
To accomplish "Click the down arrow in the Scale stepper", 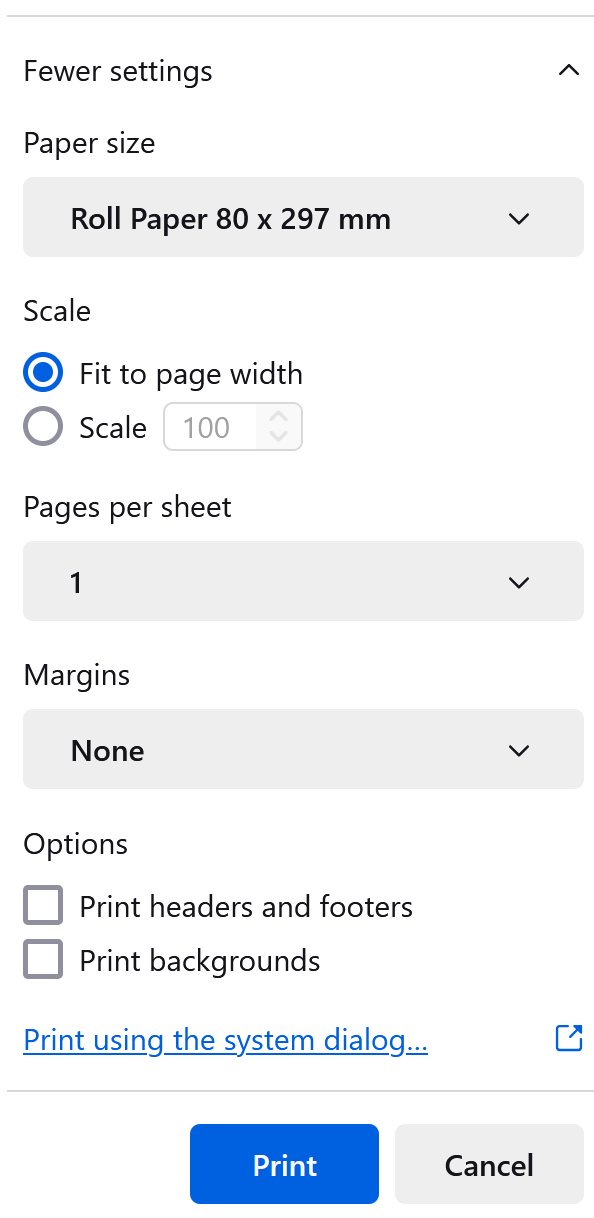I will point(279,436).
